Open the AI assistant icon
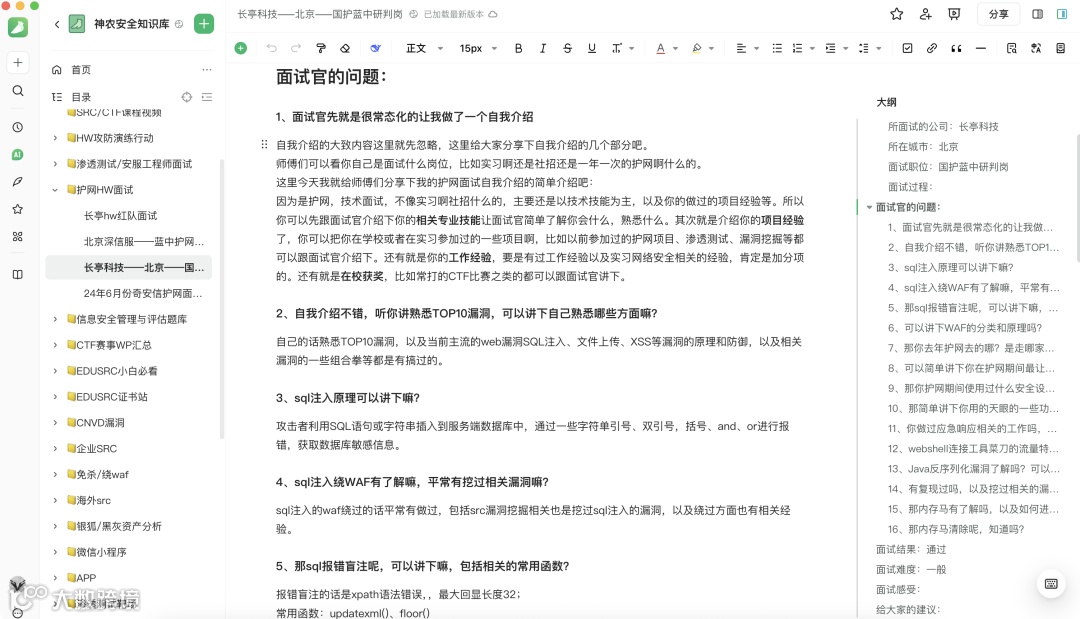The image size is (1080, 619). [x=18, y=155]
